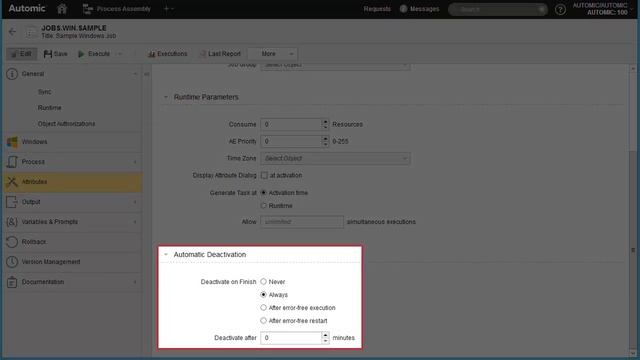Viewport: 640px width, 360px height.
Task: Click the Version Management clock icon
Action: coord(12,262)
